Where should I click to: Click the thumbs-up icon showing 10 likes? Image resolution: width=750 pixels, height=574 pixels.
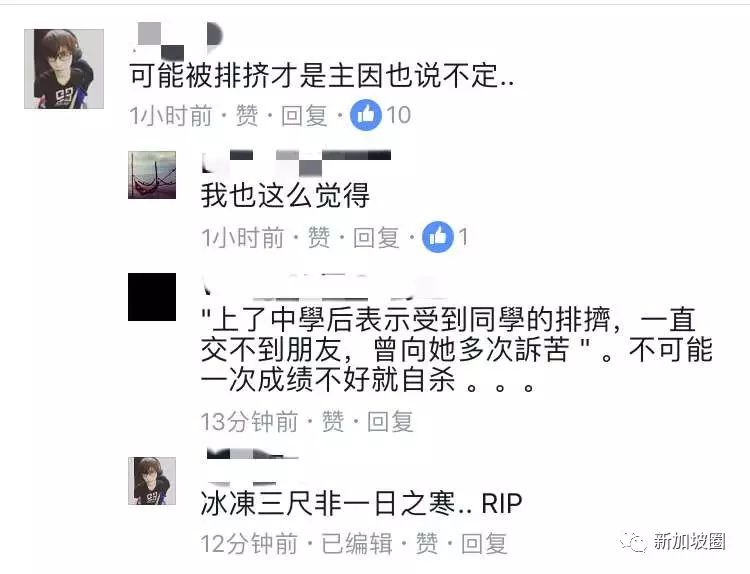365,115
